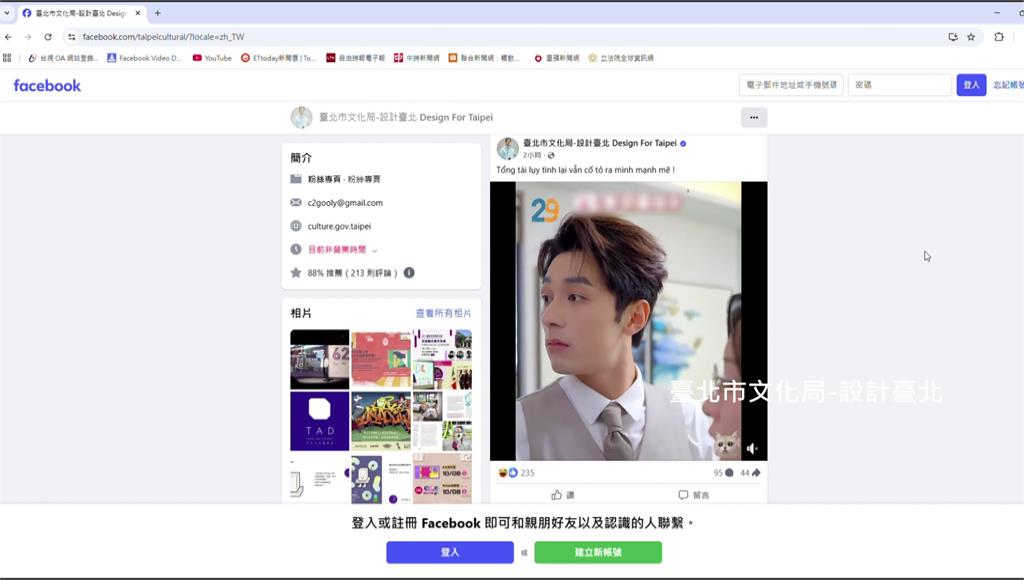The width and height of the screenshot is (1024, 580).
Task: Open the Chrome apps grid icon
Action: [x=8, y=58]
